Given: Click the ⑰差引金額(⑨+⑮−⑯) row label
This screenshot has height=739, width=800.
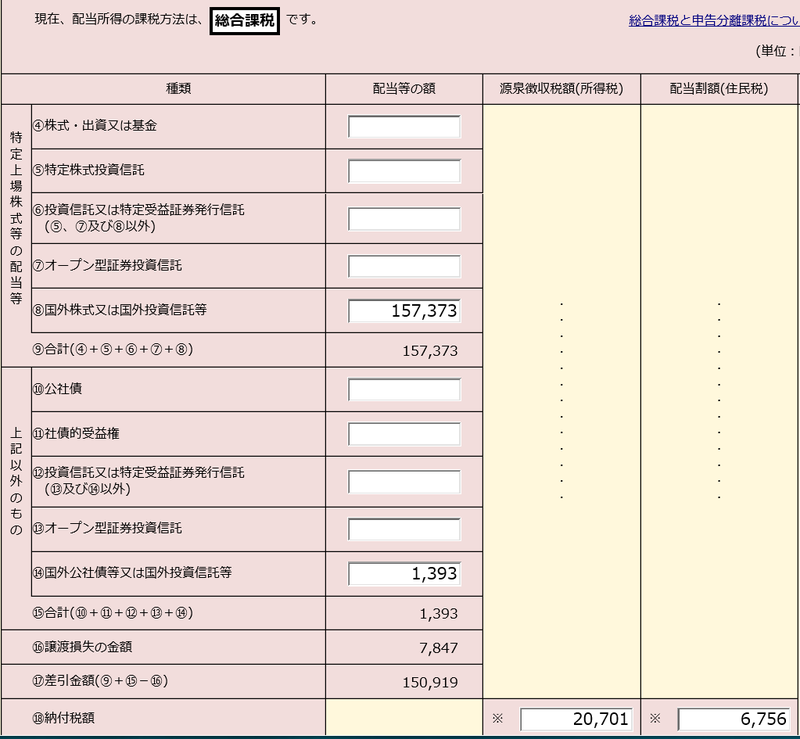Looking at the screenshot, I should coord(100,681).
